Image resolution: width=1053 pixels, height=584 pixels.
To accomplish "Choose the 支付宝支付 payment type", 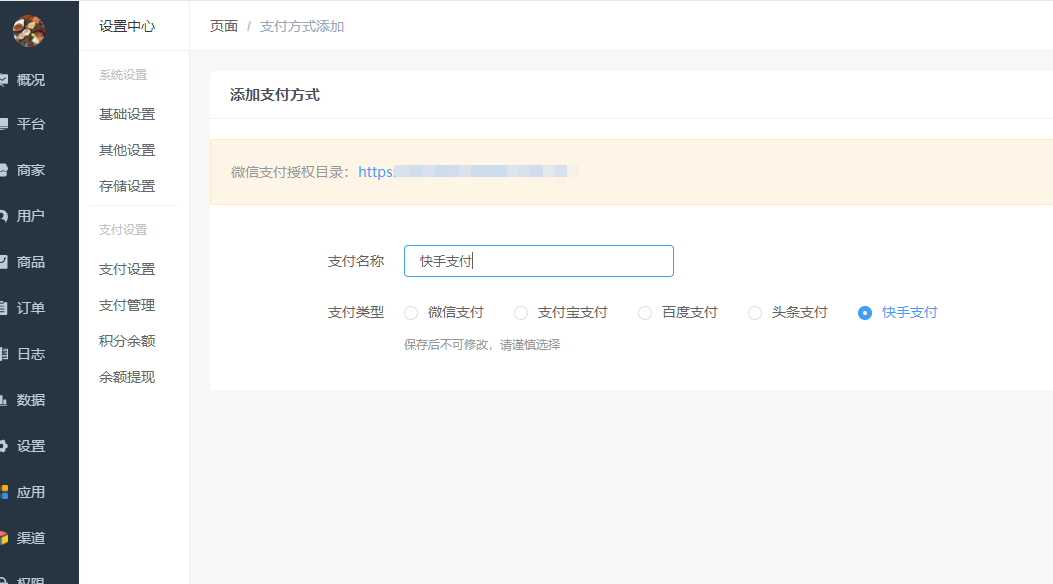I will point(521,313).
